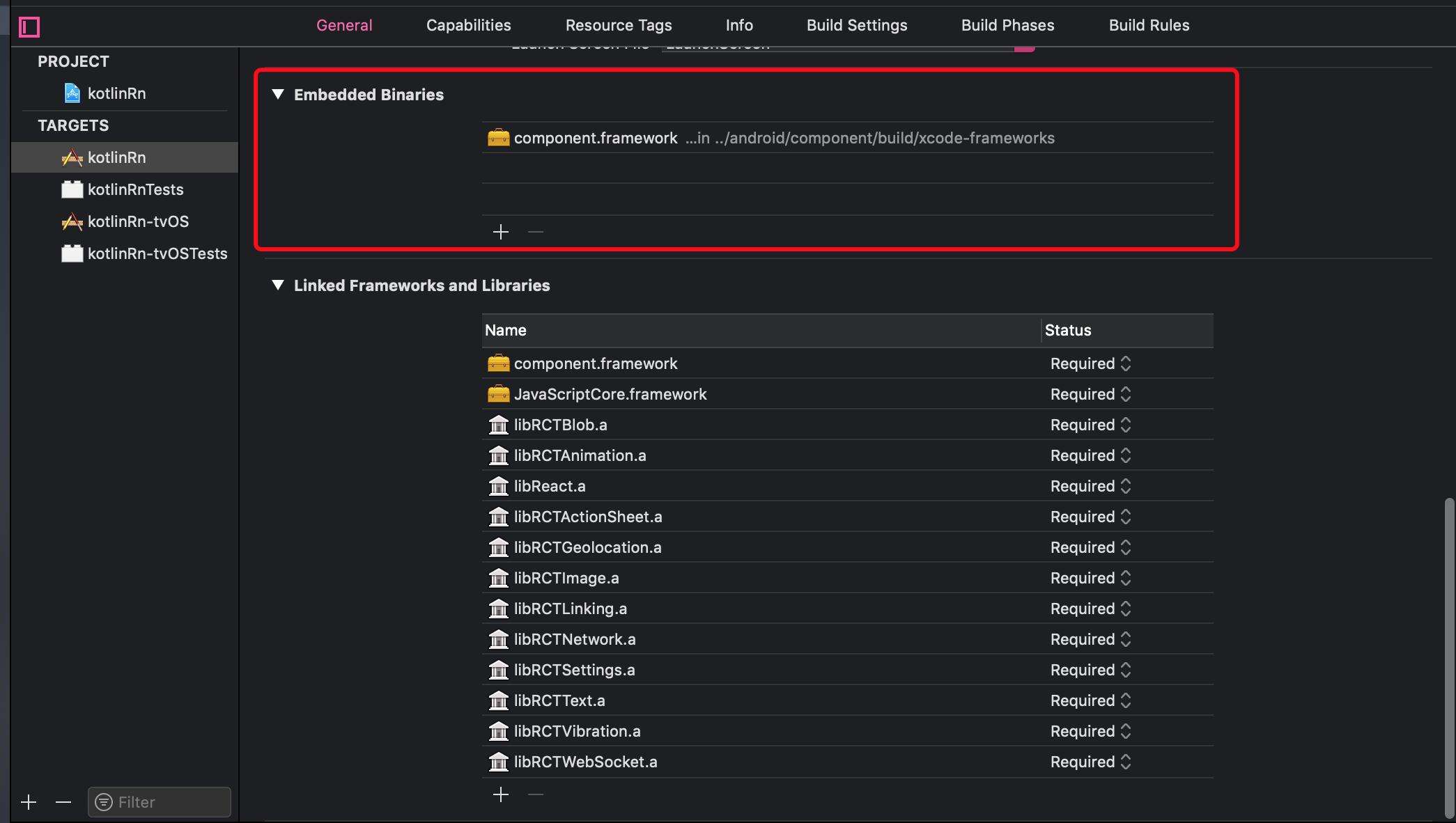
Task: Open the status stepper for libRCTWebSocket.a
Action: 1125,762
